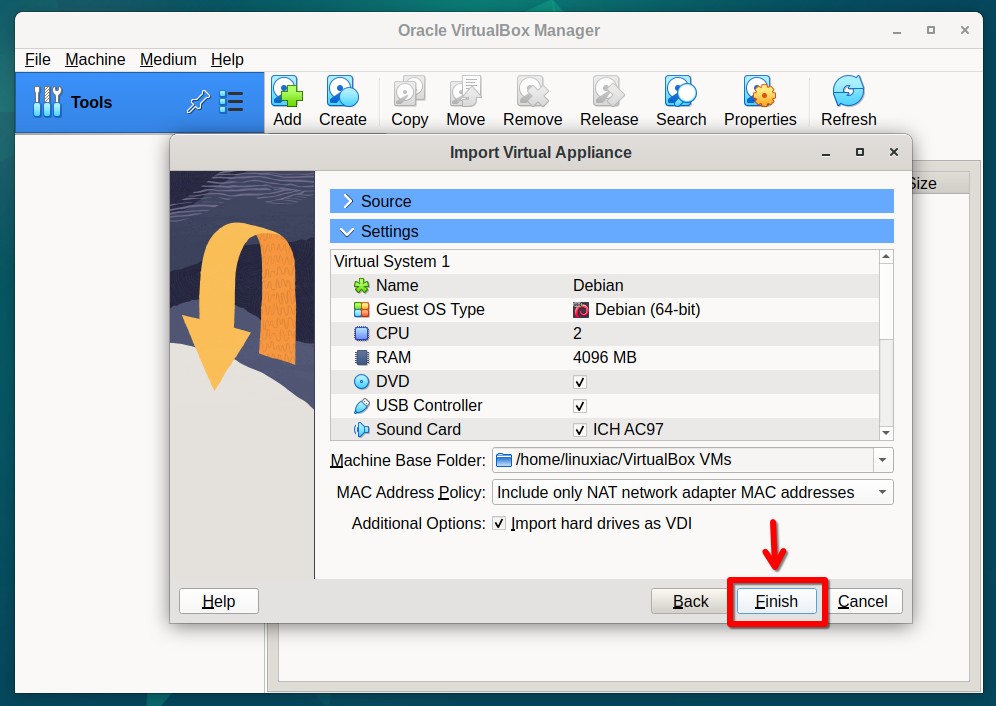Click the Name row clover icon
The height and width of the screenshot is (706, 996).
[361, 286]
